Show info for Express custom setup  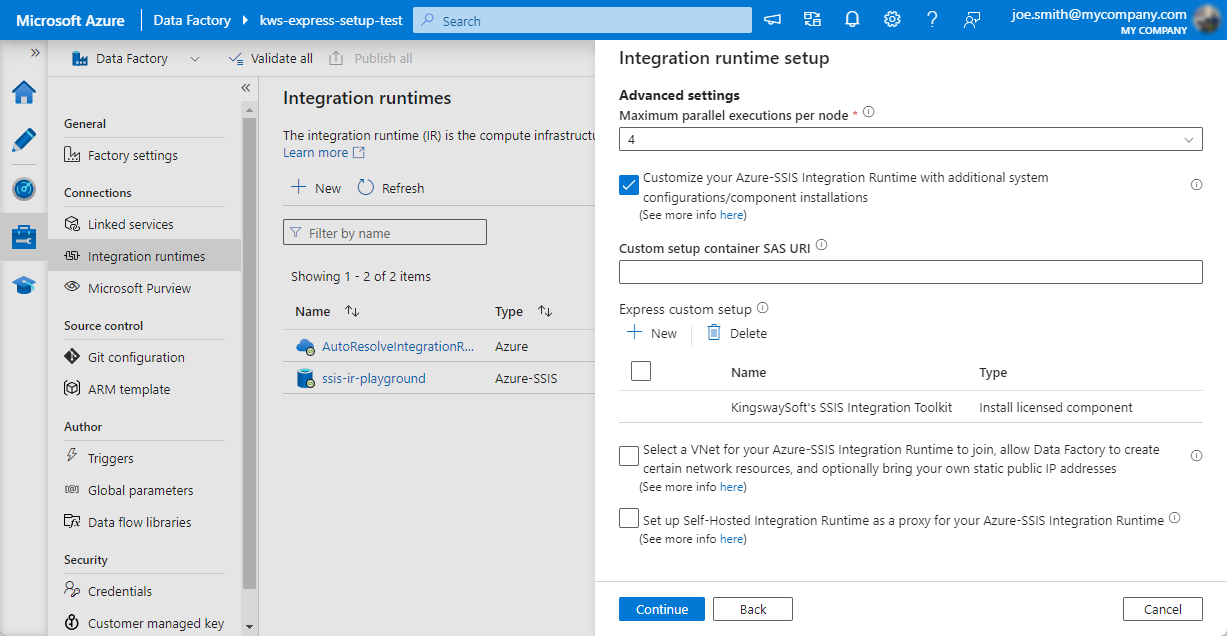[762, 308]
